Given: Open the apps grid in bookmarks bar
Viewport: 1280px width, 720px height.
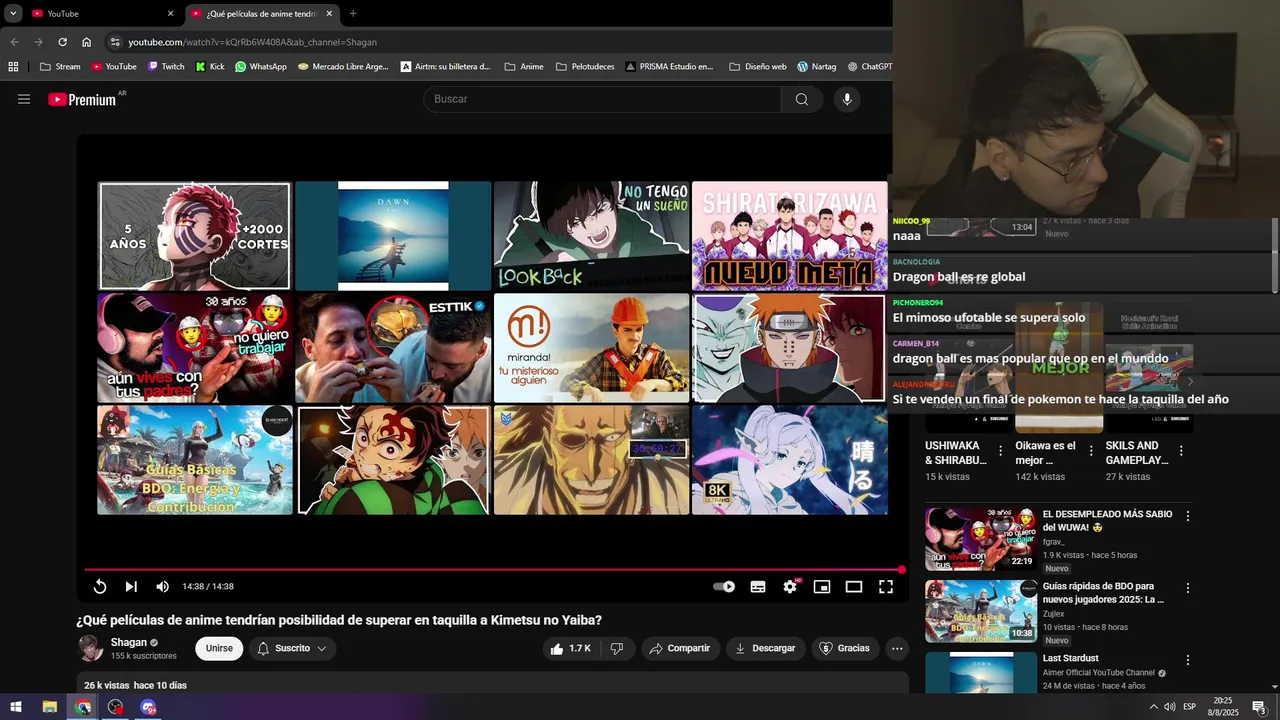Looking at the screenshot, I should point(13,67).
